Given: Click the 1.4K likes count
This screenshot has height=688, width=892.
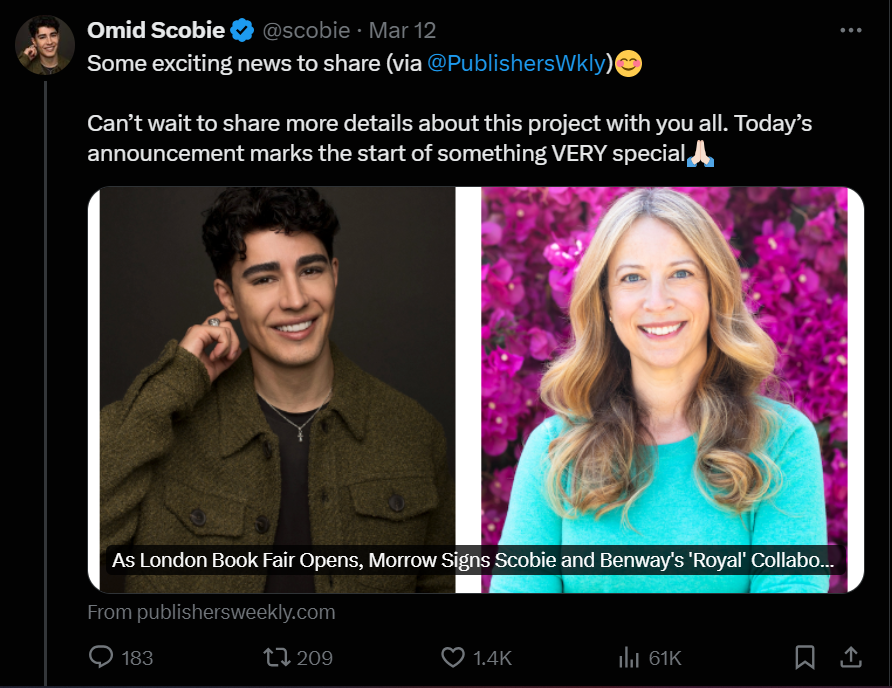Looking at the screenshot, I should 492,657.
